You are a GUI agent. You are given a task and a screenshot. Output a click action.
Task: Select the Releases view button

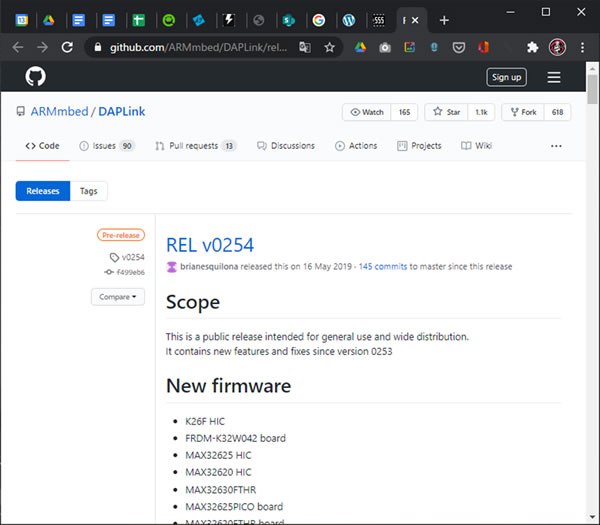pos(43,191)
